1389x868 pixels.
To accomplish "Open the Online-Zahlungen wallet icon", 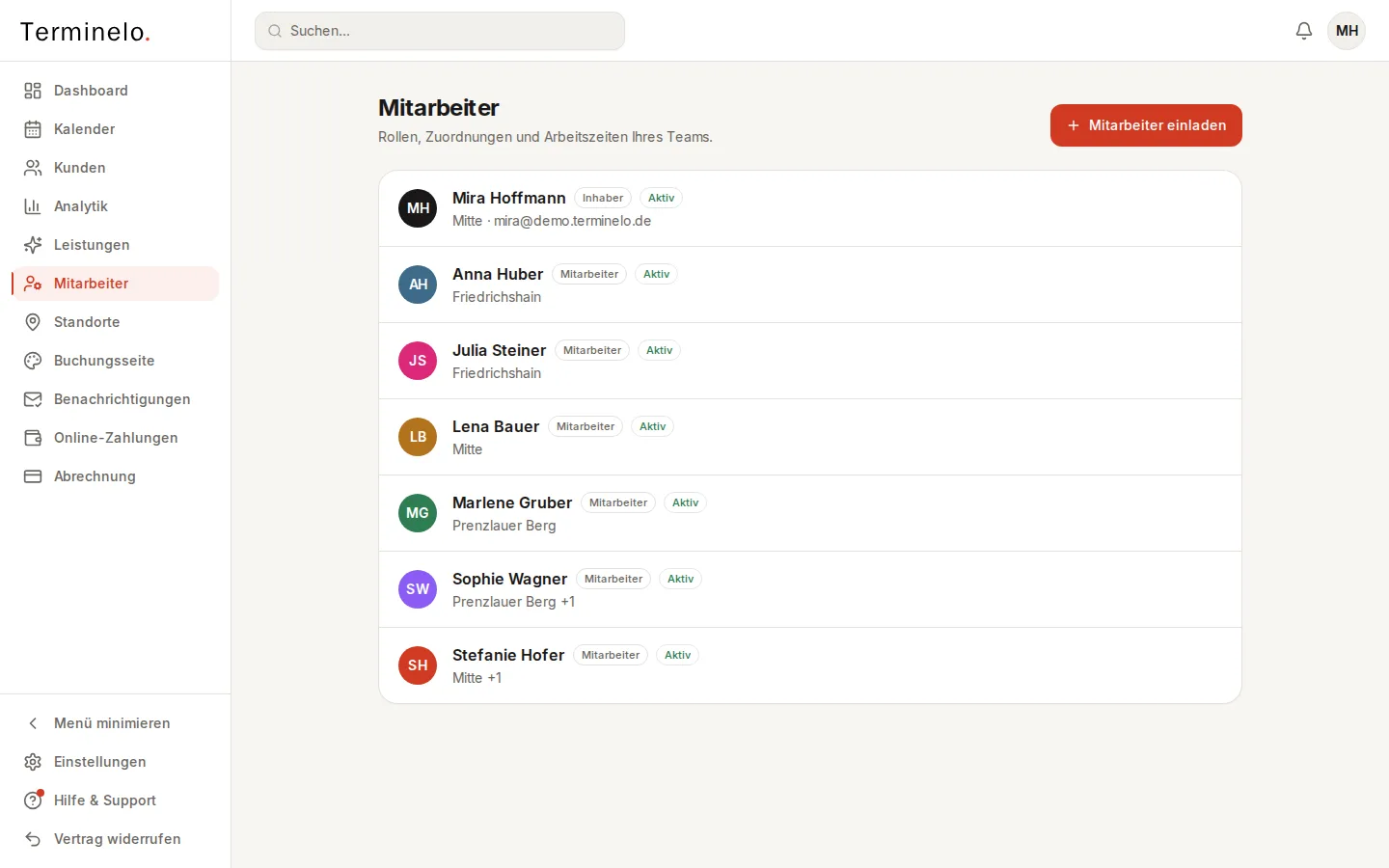I will (x=33, y=438).
